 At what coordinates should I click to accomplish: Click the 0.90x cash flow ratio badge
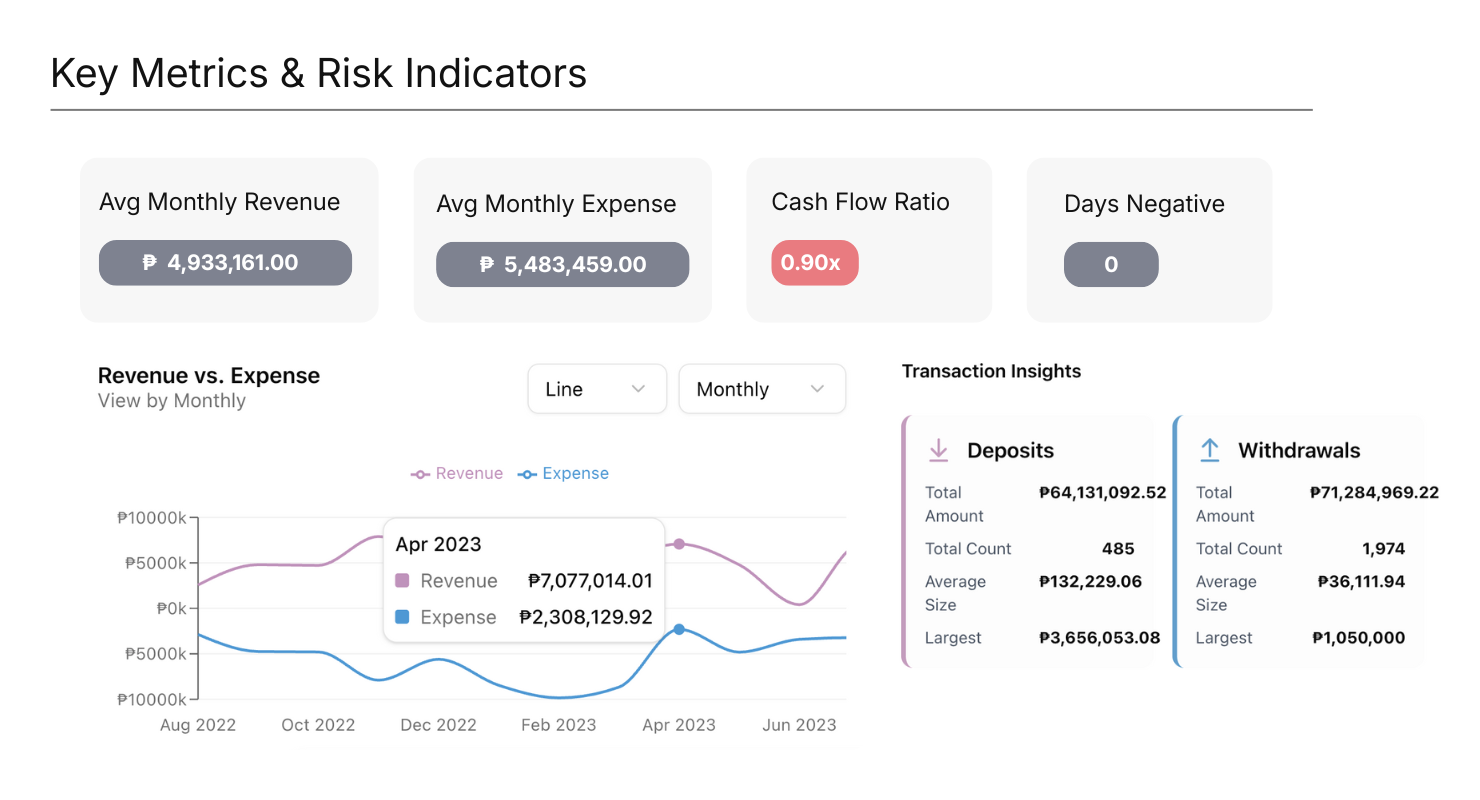click(815, 263)
